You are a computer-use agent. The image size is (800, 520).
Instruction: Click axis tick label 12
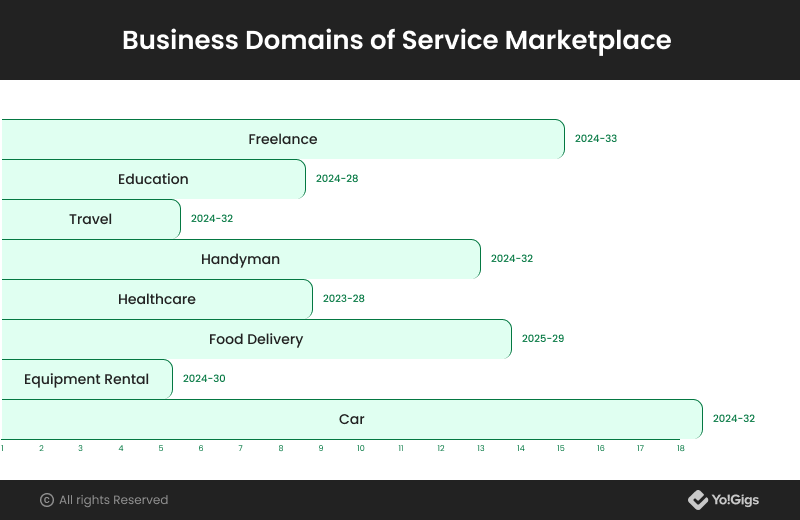point(440,448)
